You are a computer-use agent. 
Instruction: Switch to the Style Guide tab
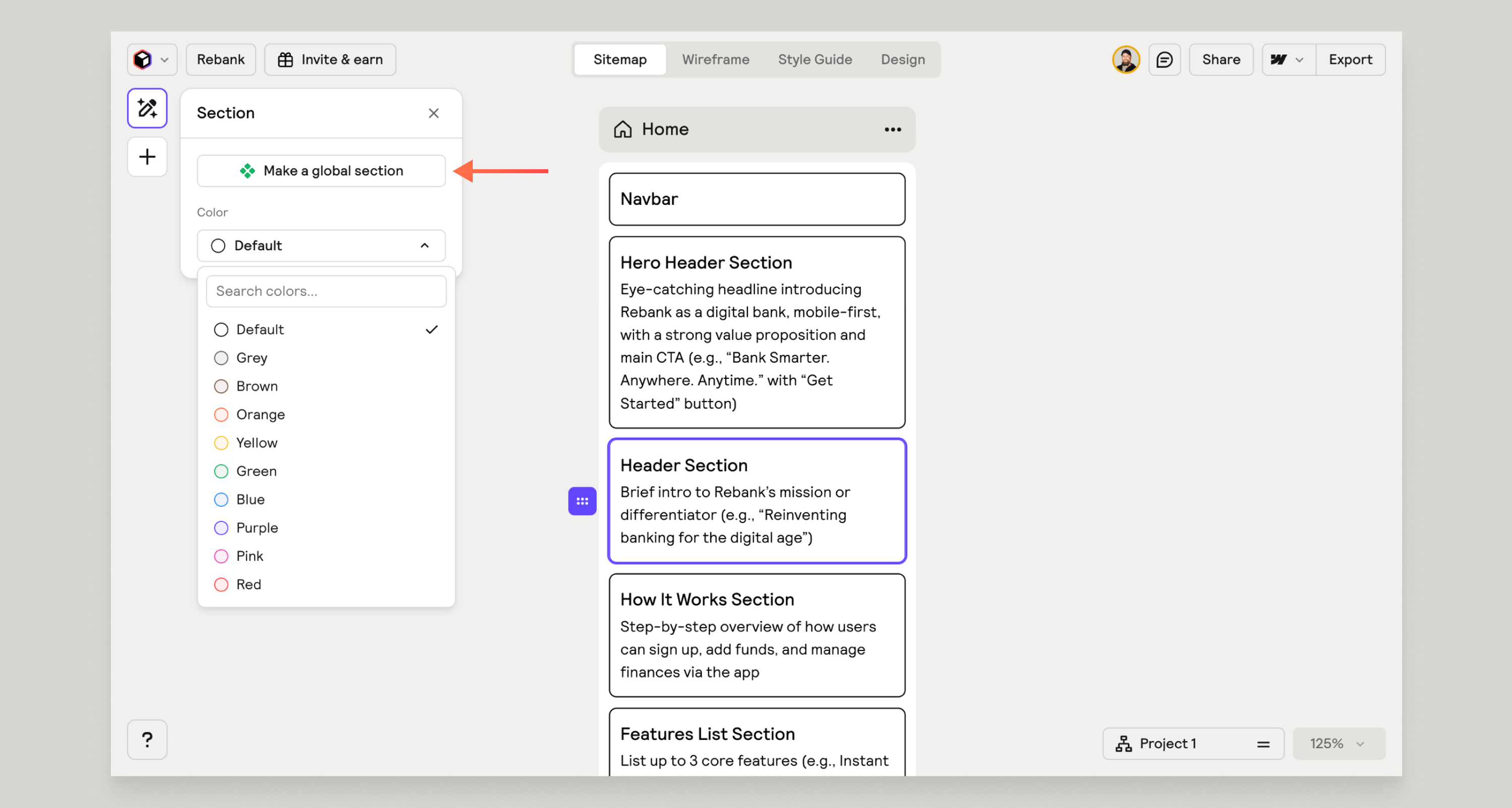tap(814, 59)
